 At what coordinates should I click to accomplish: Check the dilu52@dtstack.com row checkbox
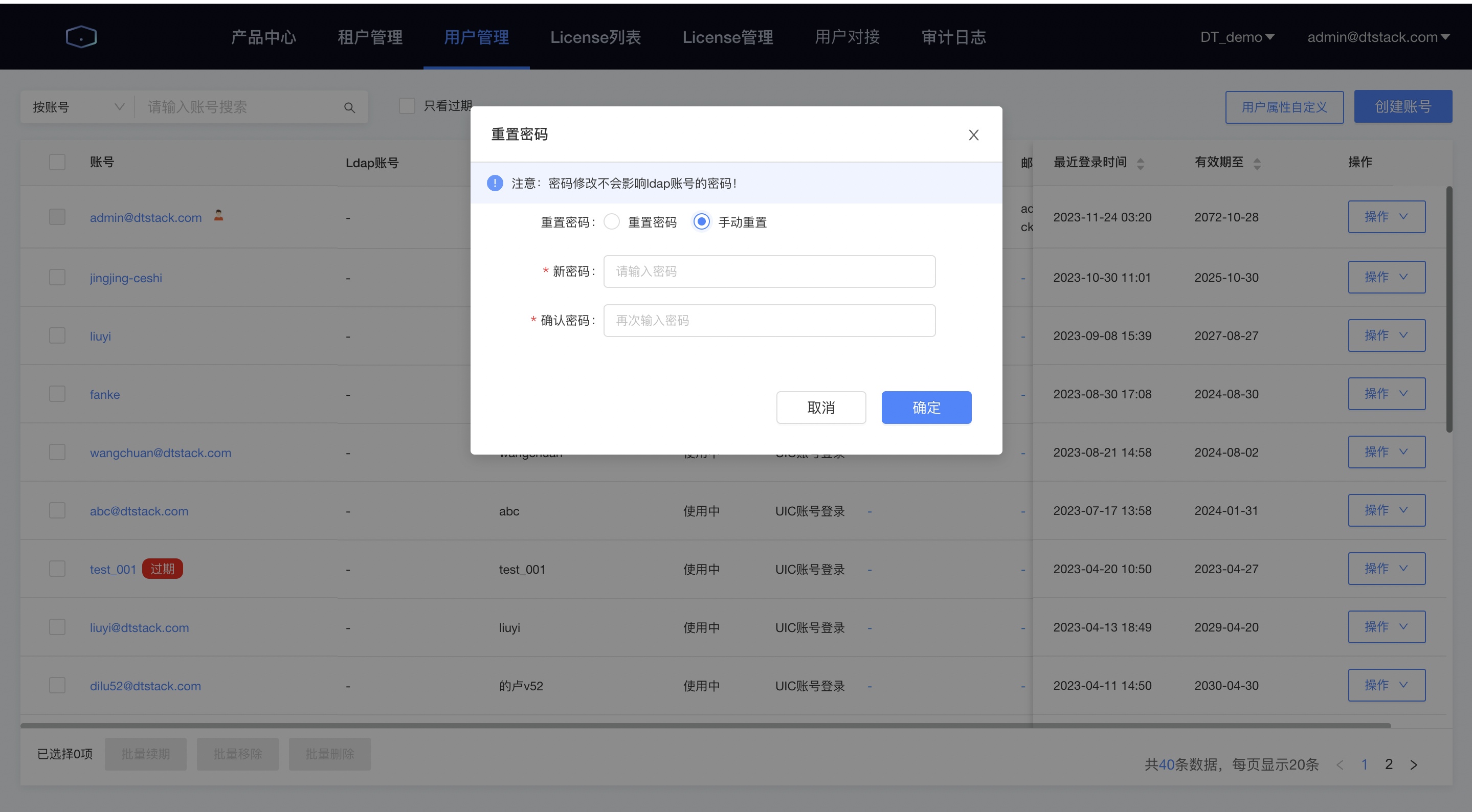tap(57, 686)
